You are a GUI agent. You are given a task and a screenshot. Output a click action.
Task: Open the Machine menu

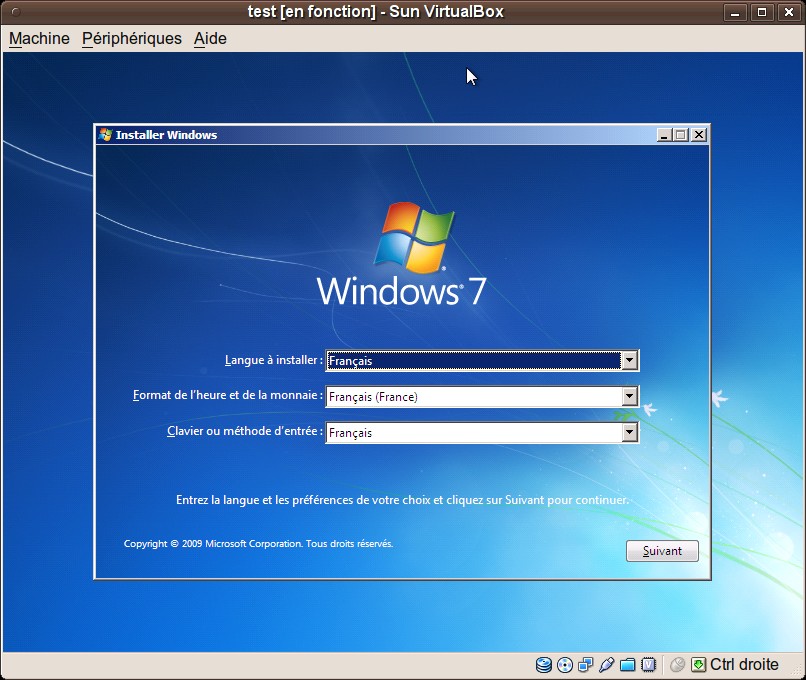pos(39,38)
